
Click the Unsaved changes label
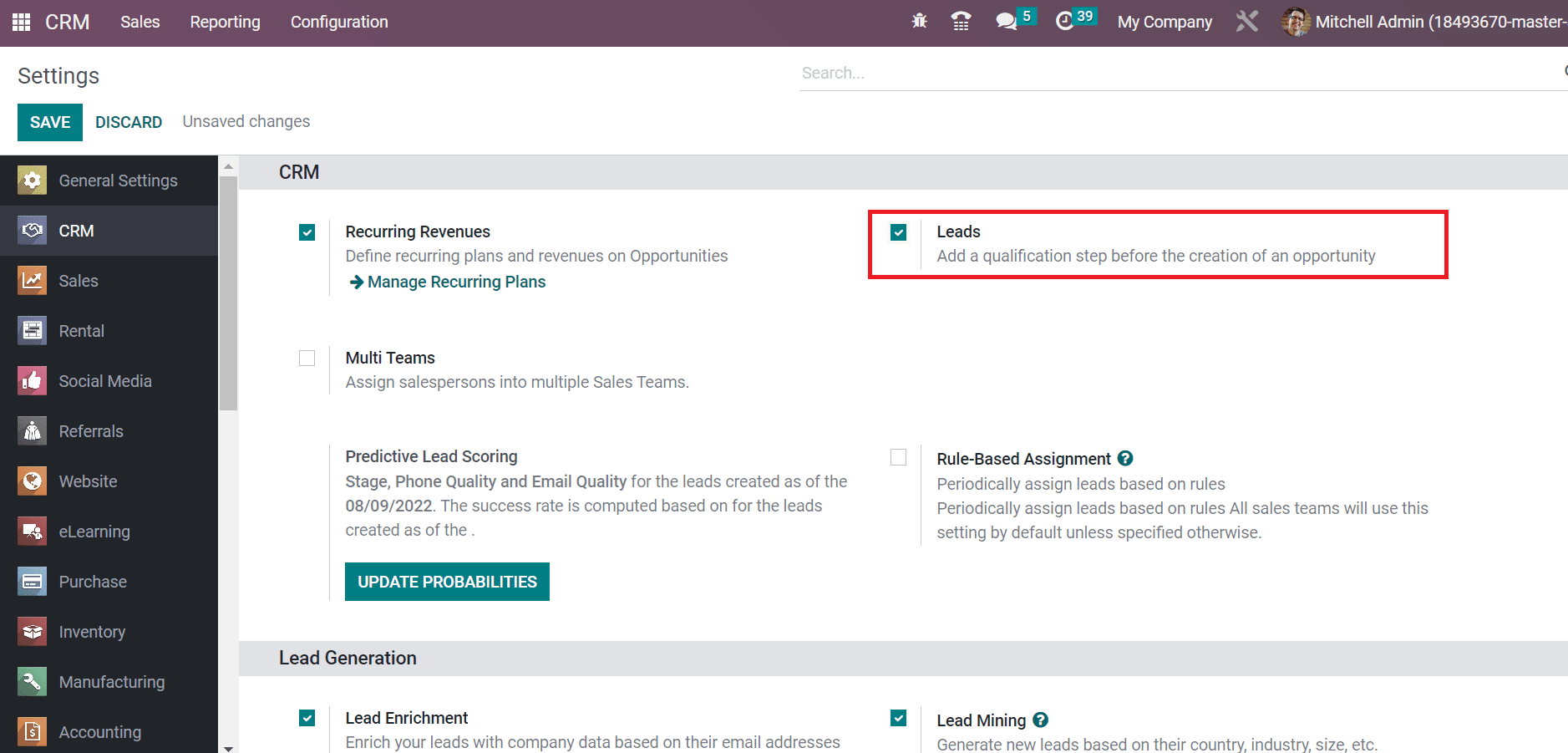246,121
